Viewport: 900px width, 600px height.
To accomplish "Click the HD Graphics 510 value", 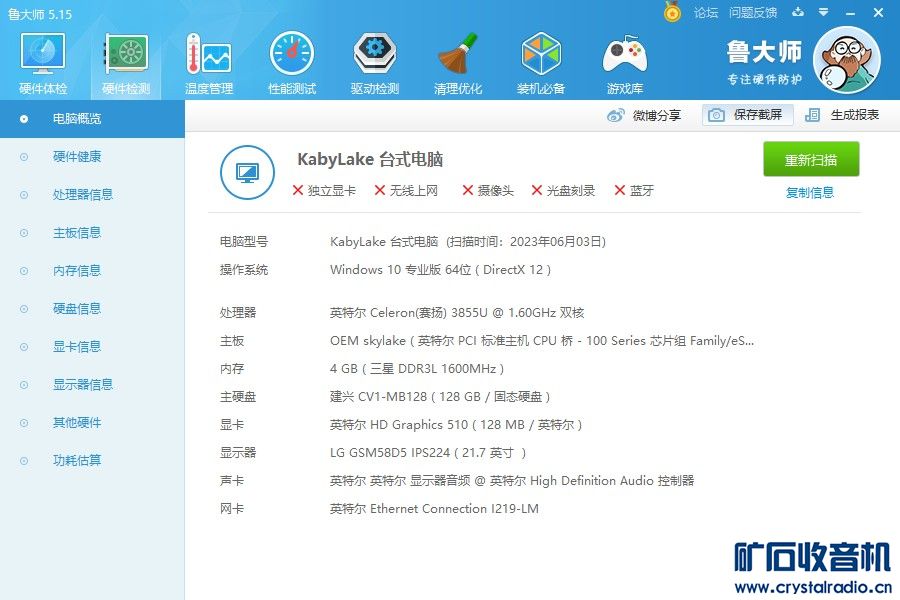I will tap(456, 425).
